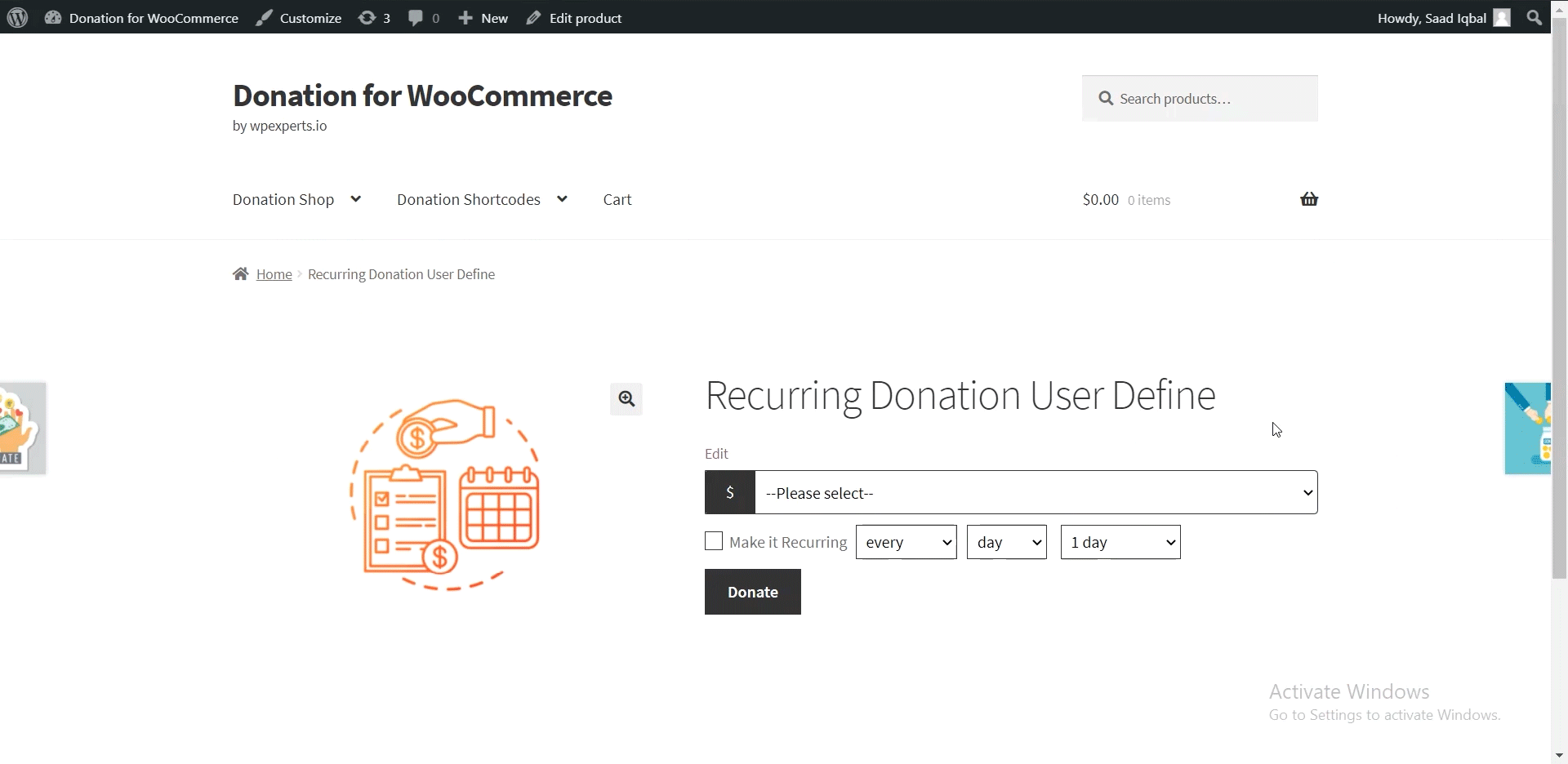The width and height of the screenshot is (1568, 764).
Task: Open the WordPress logo menu
Action: [17, 17]
